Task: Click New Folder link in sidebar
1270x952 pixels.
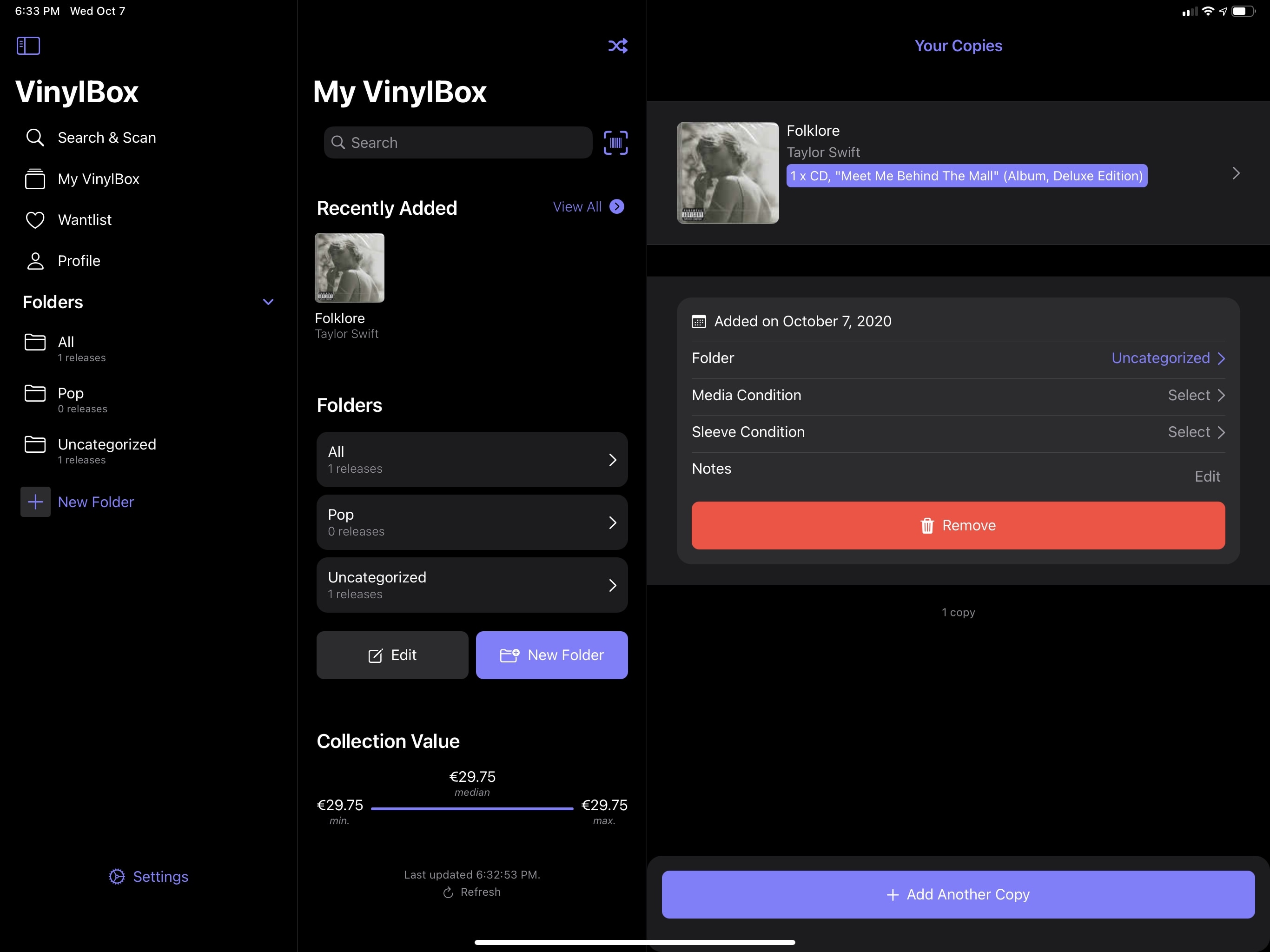Action: click(96, 502)
